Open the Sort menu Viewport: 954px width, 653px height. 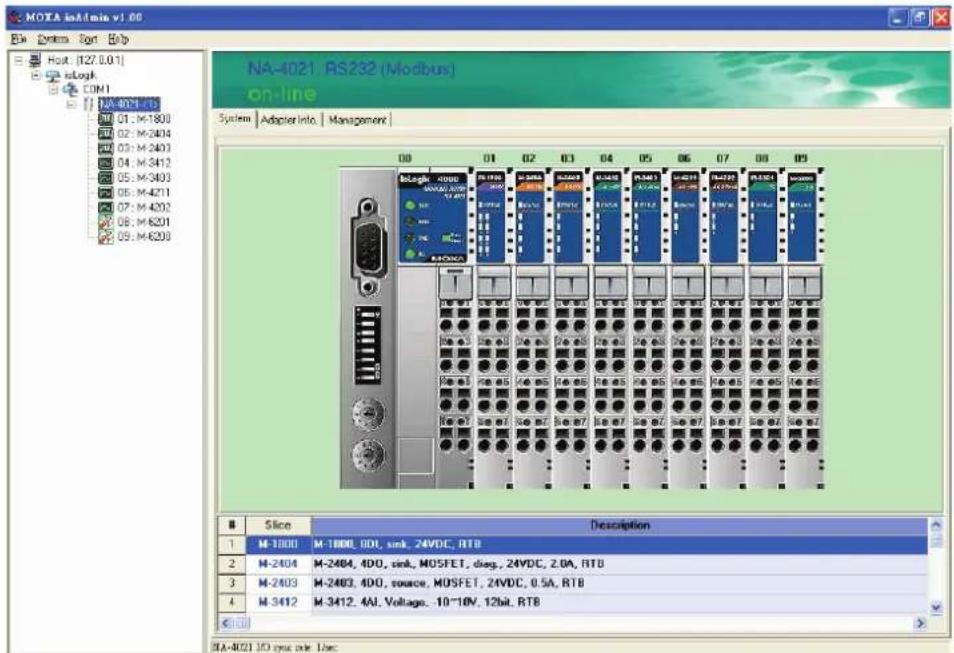(x=88, y=39)
